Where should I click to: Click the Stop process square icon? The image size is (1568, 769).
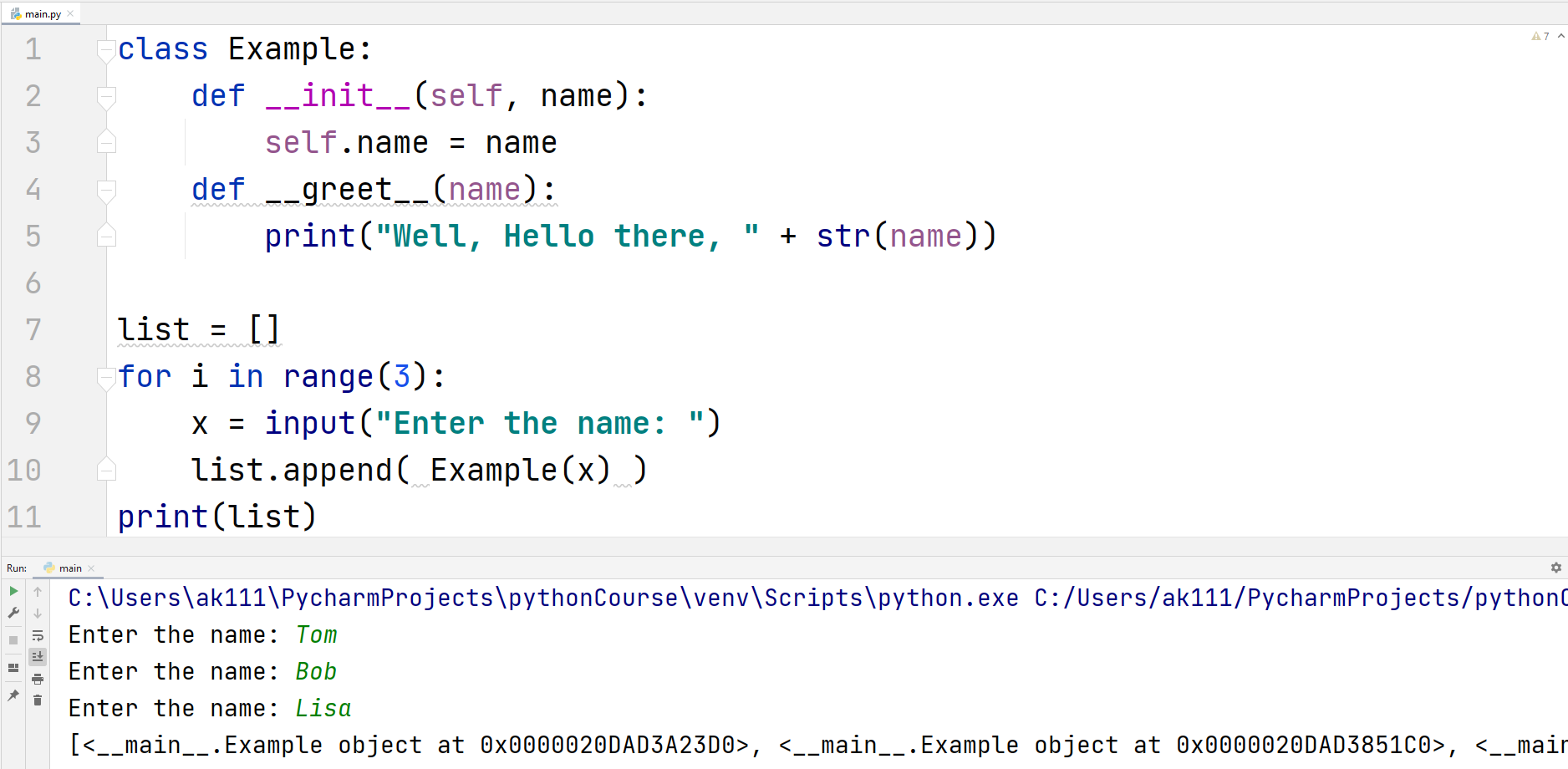pyautogui.click(x=13, y=640)
